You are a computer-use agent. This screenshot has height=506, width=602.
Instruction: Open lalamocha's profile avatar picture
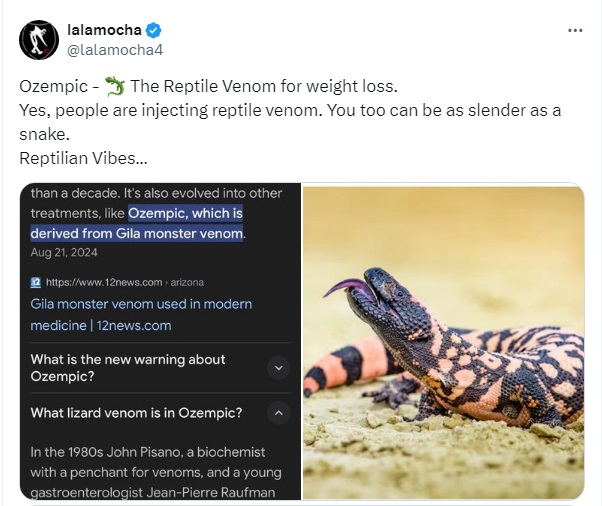click(39, 40)
